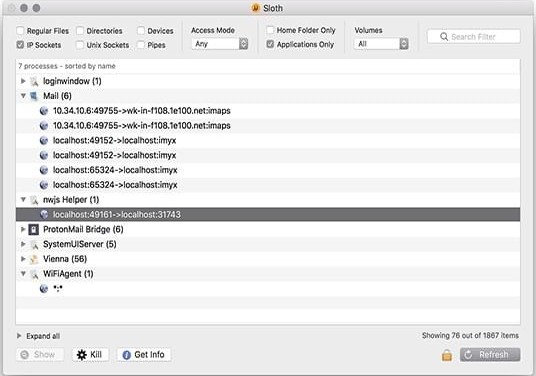Click globe icon of first localhost:65324 row
The width and height of the screenshot is (536, 376).
44,170
